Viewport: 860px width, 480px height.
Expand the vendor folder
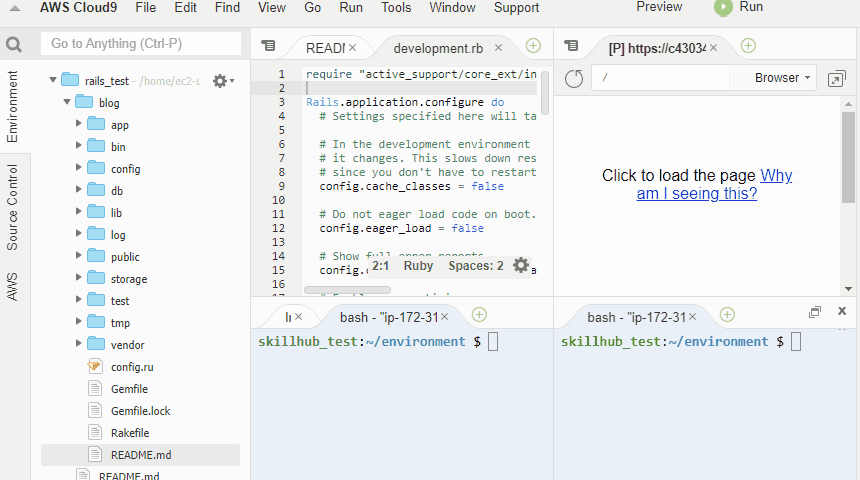78,344
